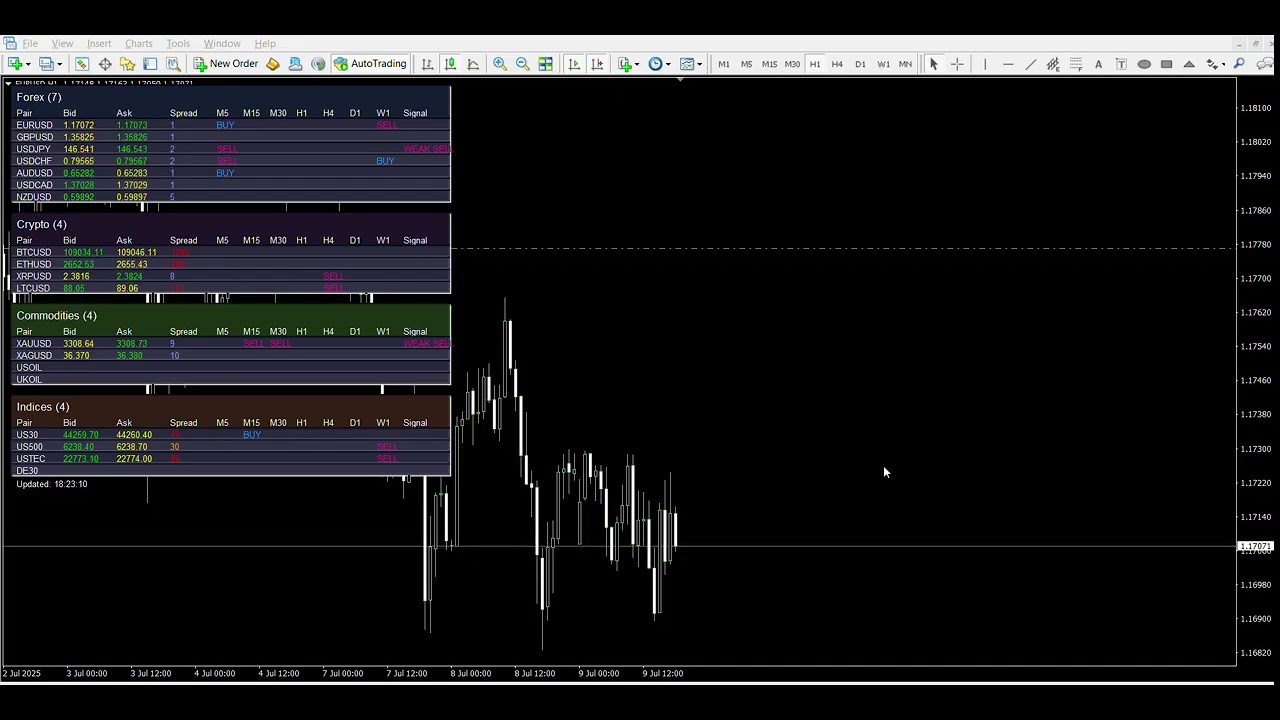1280x720 pixels.
Task: Open the Tools menu
Action: [x=178, y=44]
